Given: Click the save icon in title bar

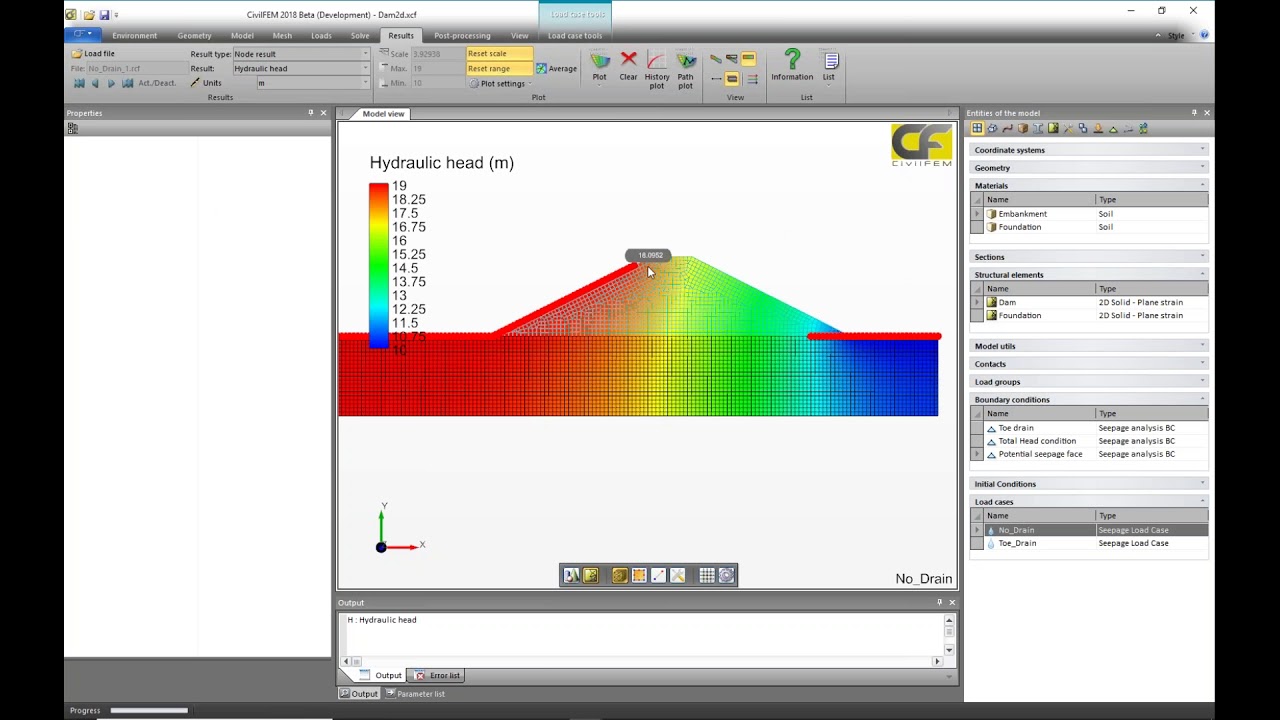Looking at the screenshot, I should tap(103, 15).
